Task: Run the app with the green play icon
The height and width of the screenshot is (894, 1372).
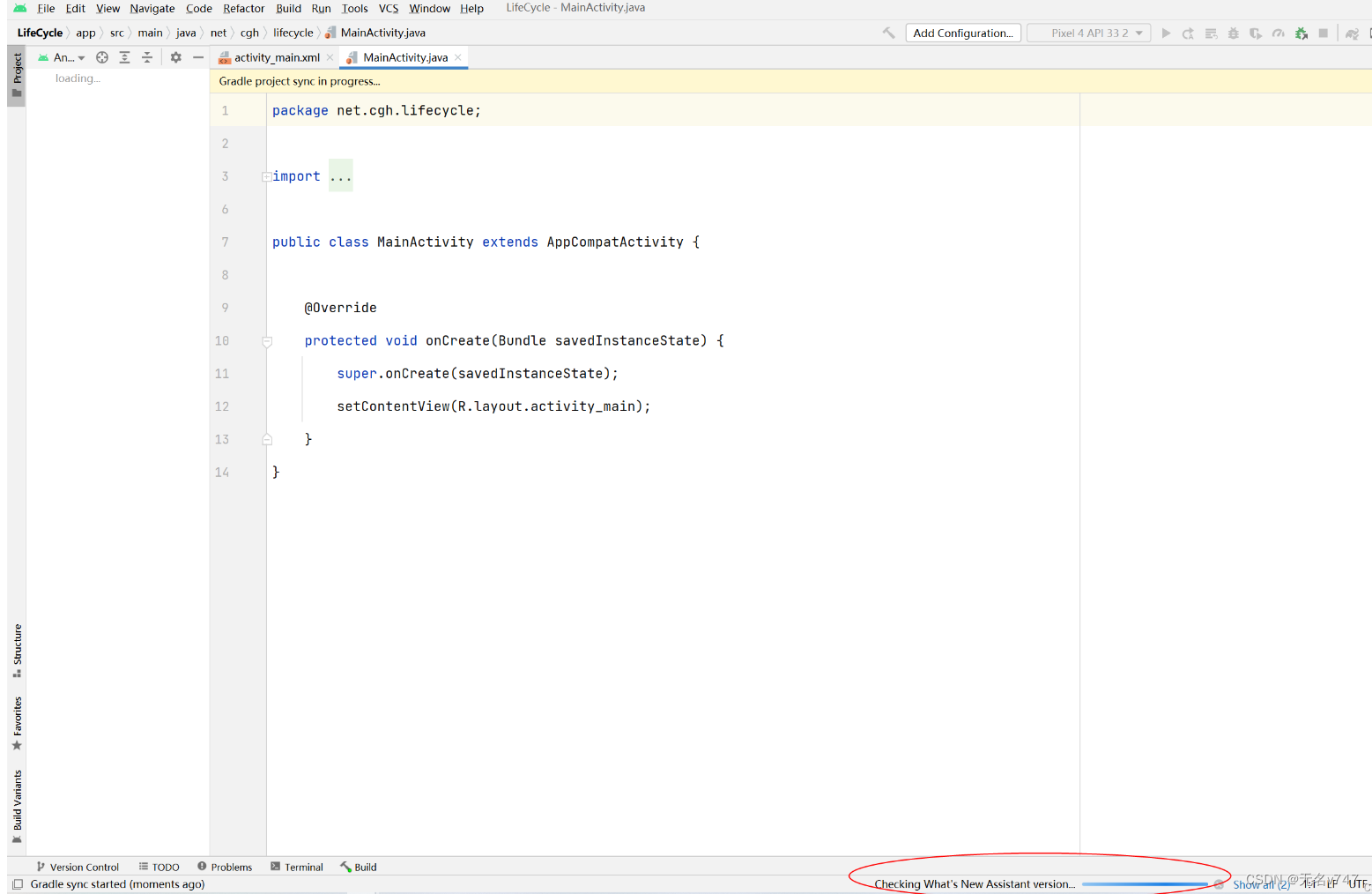Action: coord(1167,33)
